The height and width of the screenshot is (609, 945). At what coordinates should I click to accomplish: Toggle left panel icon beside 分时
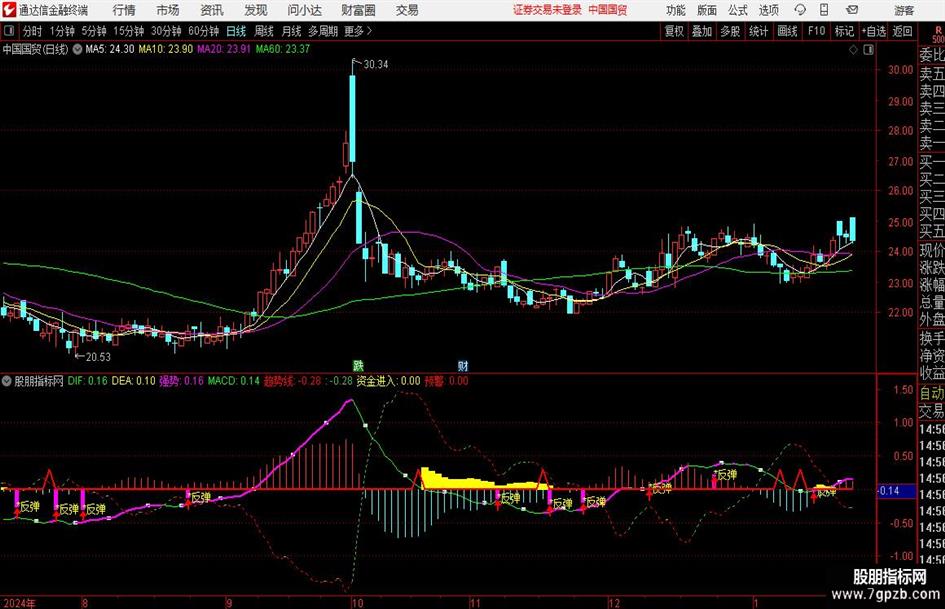(9, 31)
